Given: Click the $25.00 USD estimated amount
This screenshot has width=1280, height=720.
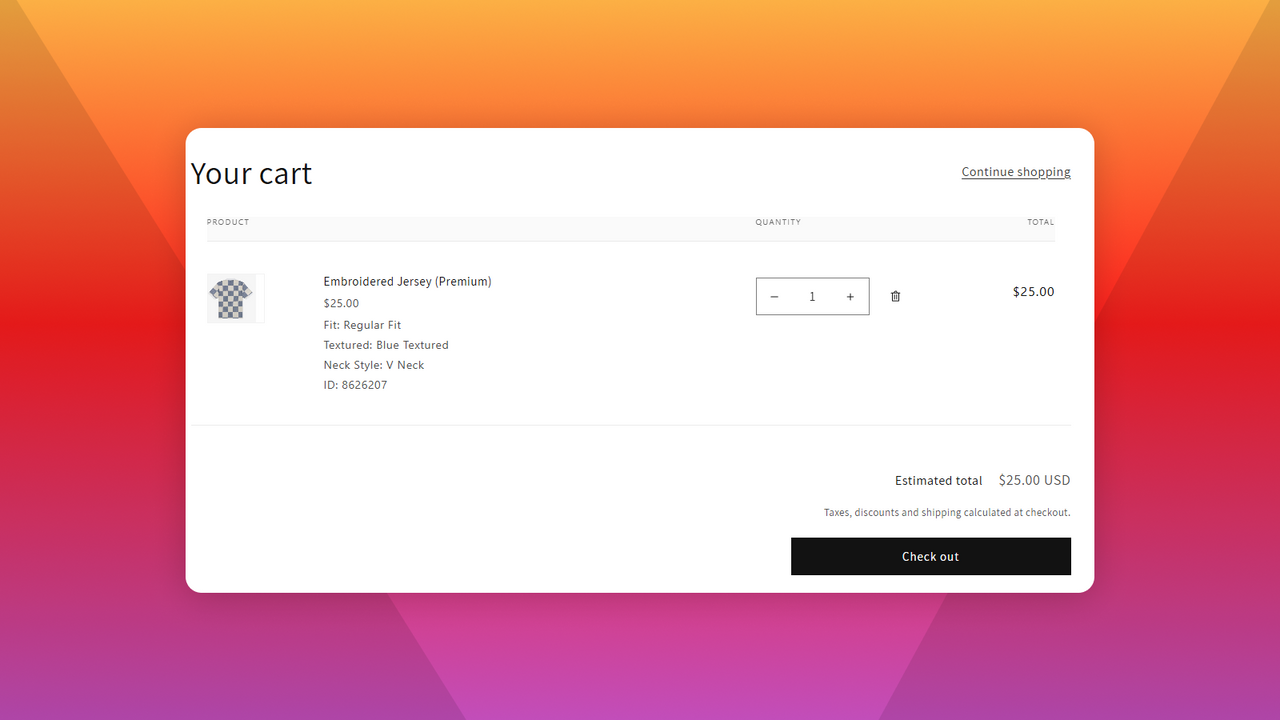Looking at the screenshot, I should (1035, 480).
